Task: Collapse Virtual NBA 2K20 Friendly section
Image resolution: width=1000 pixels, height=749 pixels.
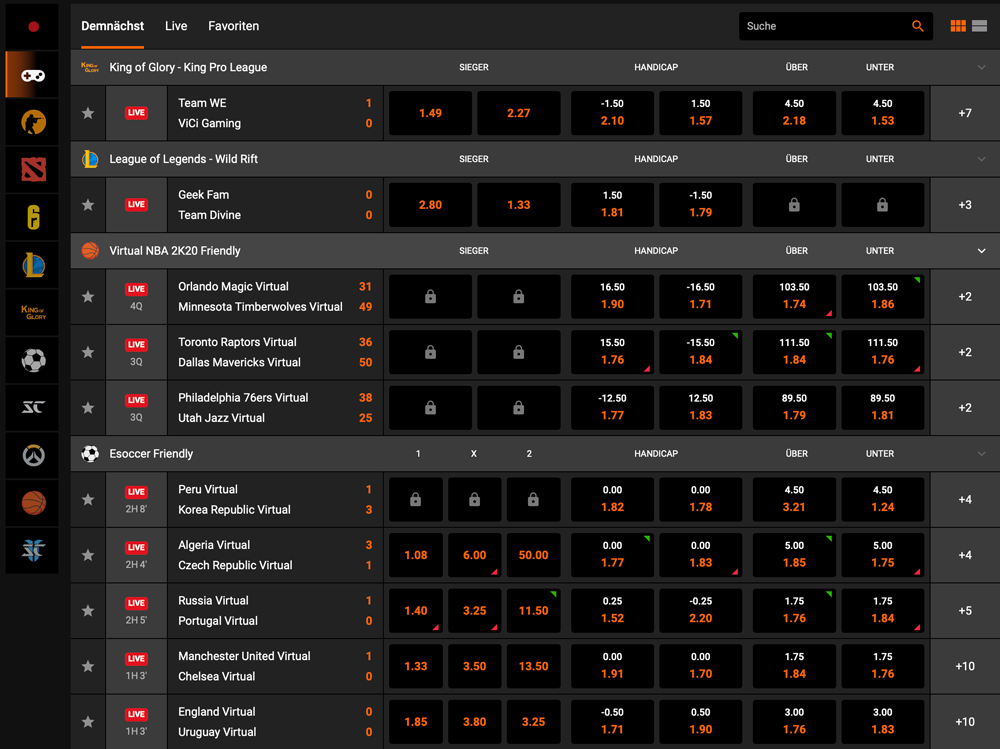Action: click(x=982, y=251)
